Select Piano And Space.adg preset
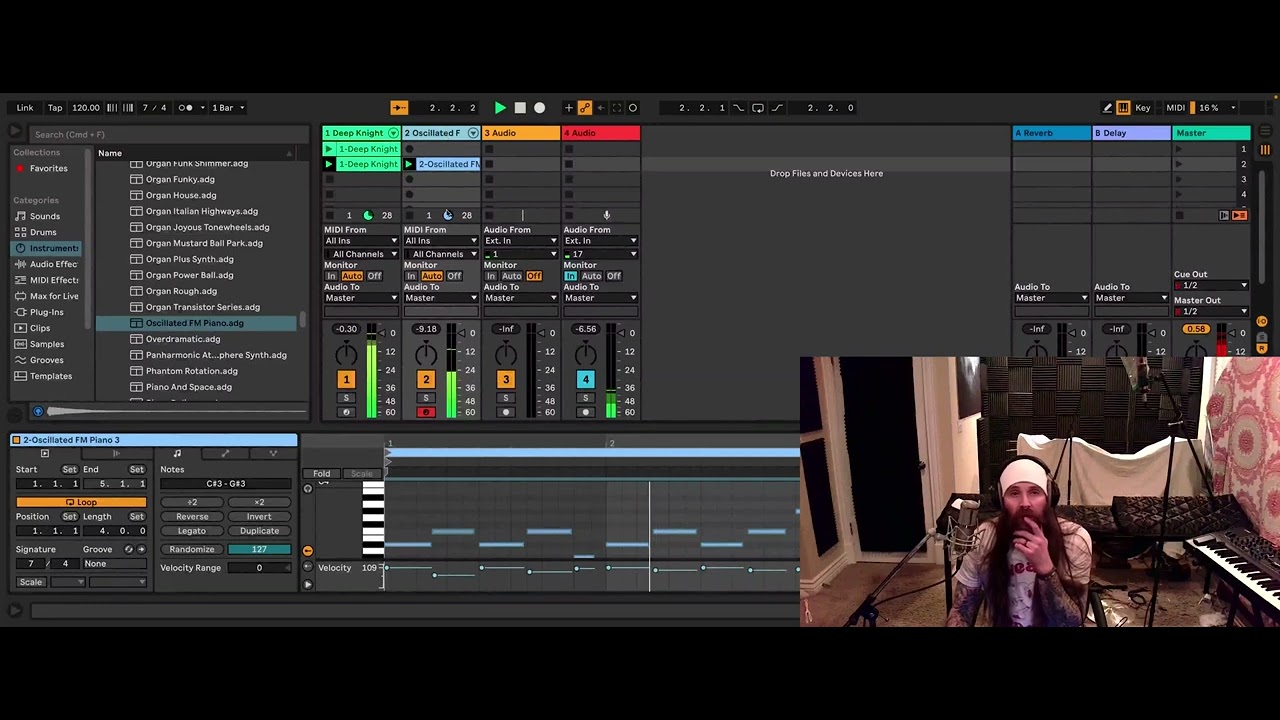The width and height of the screenshot is (1280, 720). (188, 387)
